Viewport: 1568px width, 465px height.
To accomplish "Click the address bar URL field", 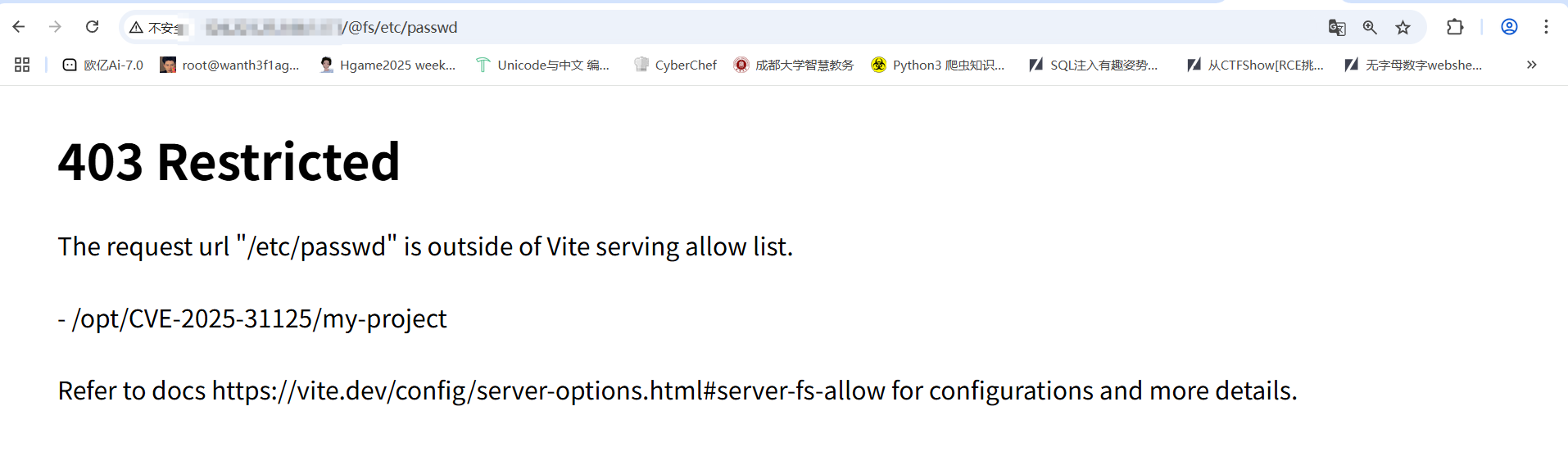I will point(655,28).
